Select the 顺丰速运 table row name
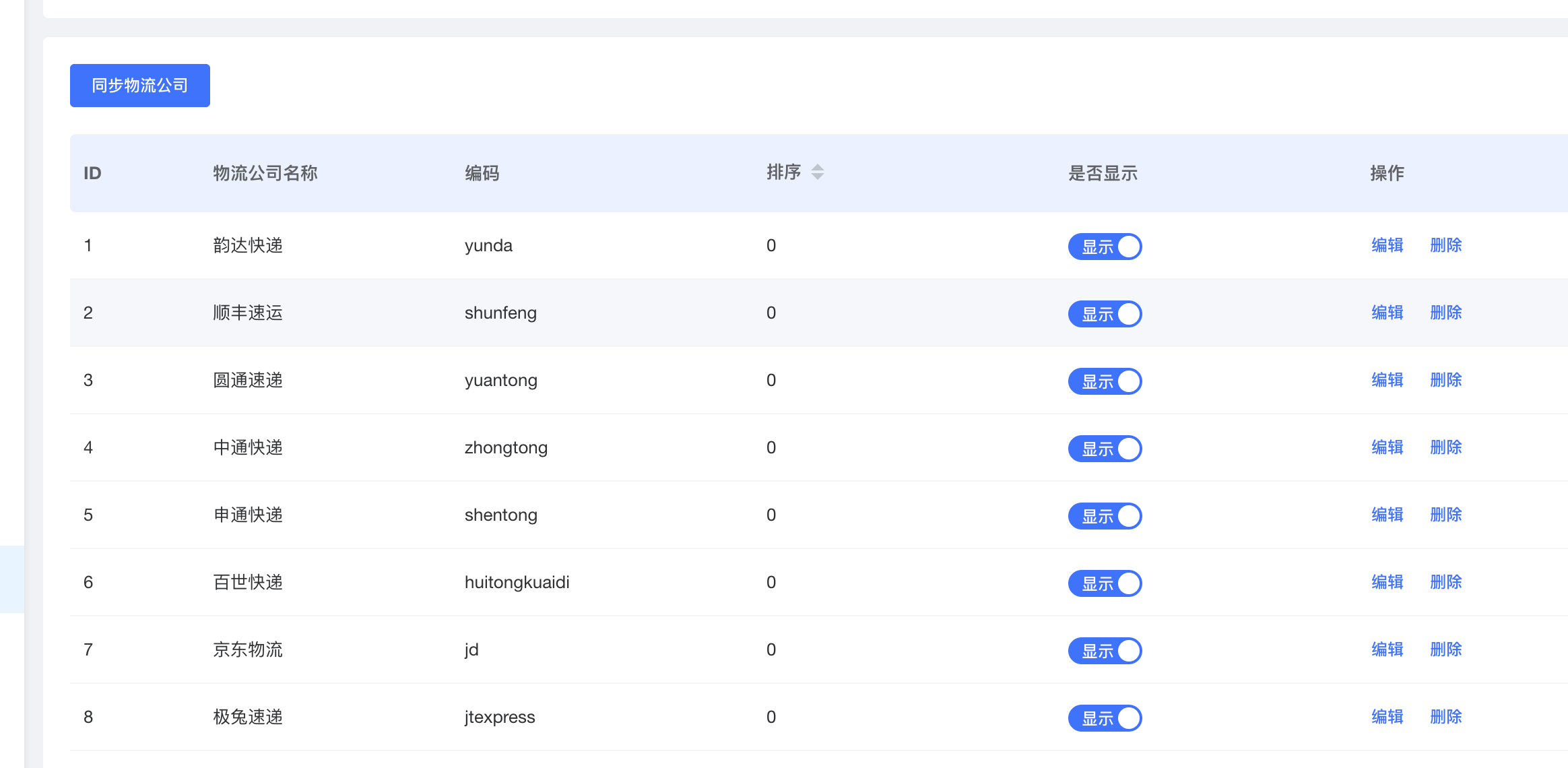 [248, 313]
